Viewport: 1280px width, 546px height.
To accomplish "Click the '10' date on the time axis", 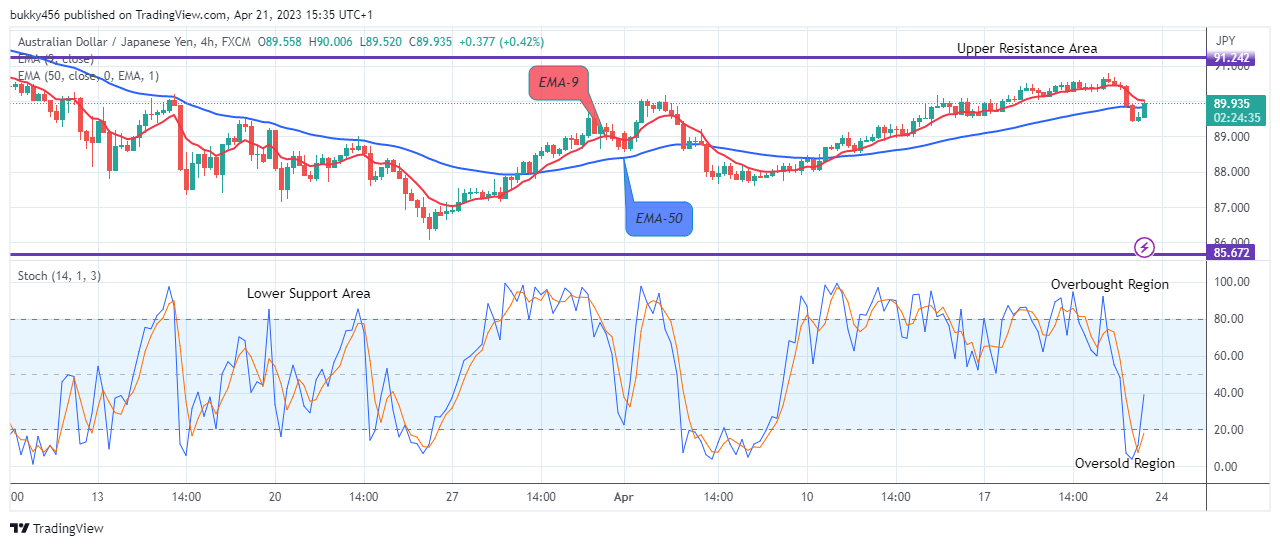I will coord(807,496).
